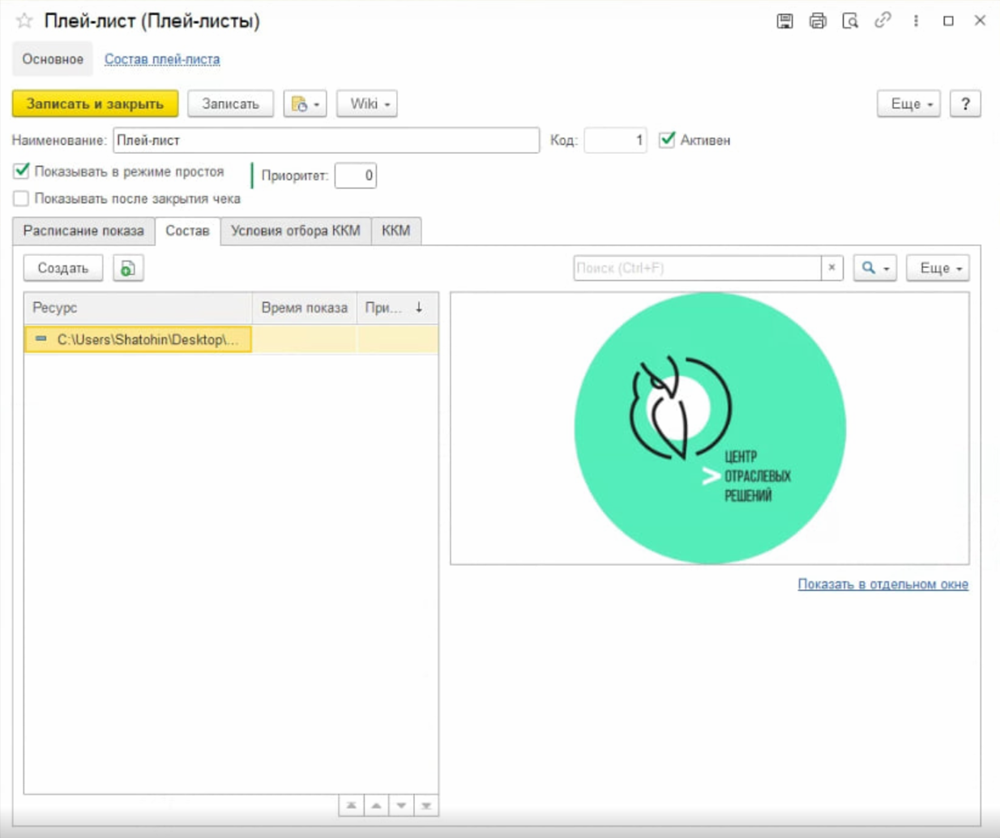Open help with the ? button
This screenshot has width=1000, height=838.
[966, 104]
